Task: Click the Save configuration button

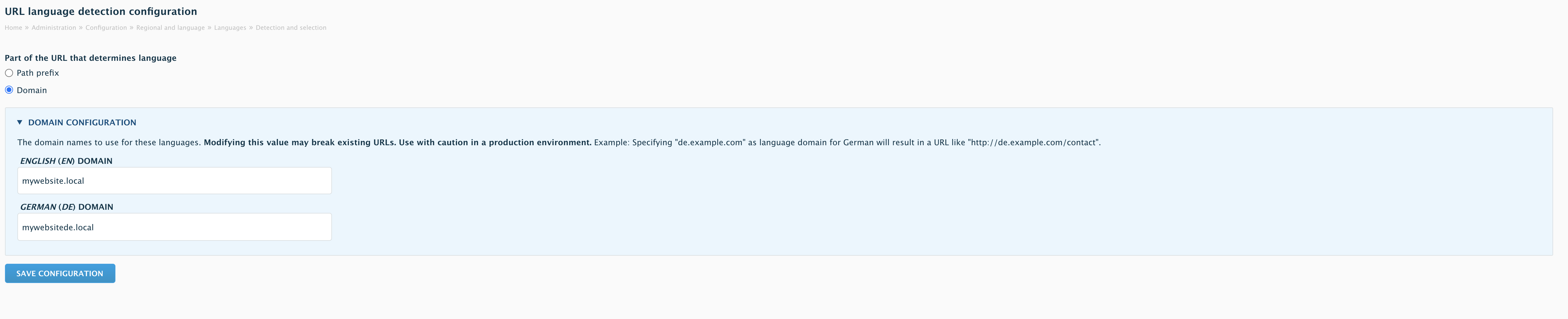Action: [x=60, y=273]
